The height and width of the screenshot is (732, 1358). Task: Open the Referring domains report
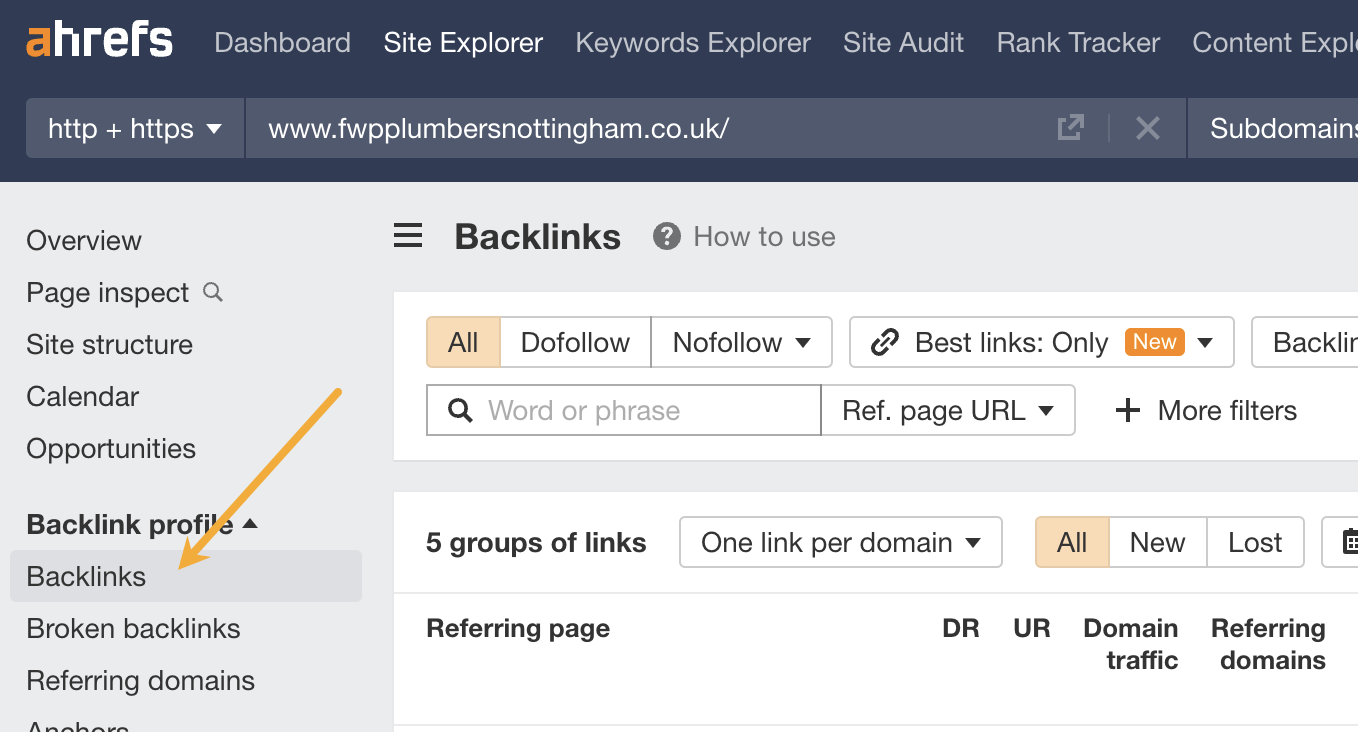140,680
